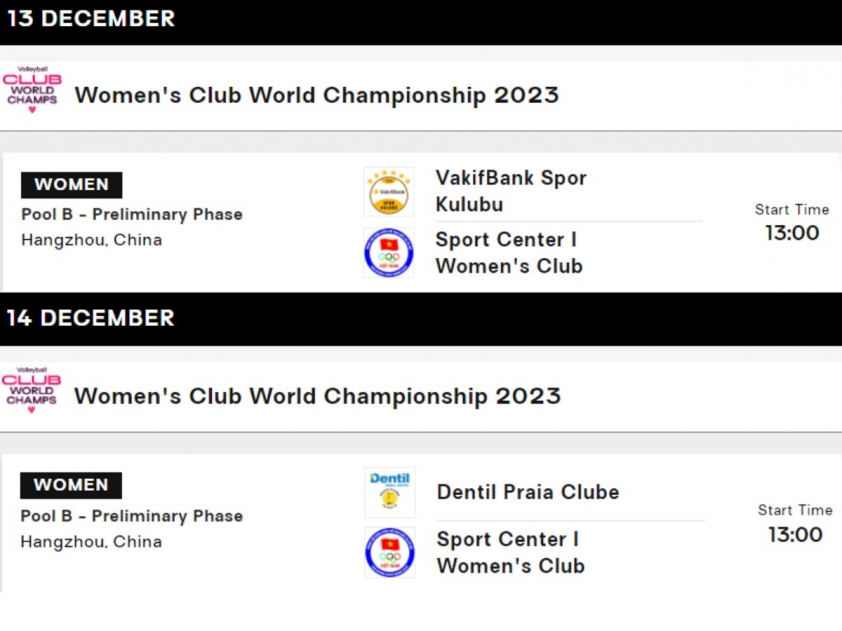Open the VakifBank Spor Kulubu team crest

pyautogui.click(x=389, y=192)
